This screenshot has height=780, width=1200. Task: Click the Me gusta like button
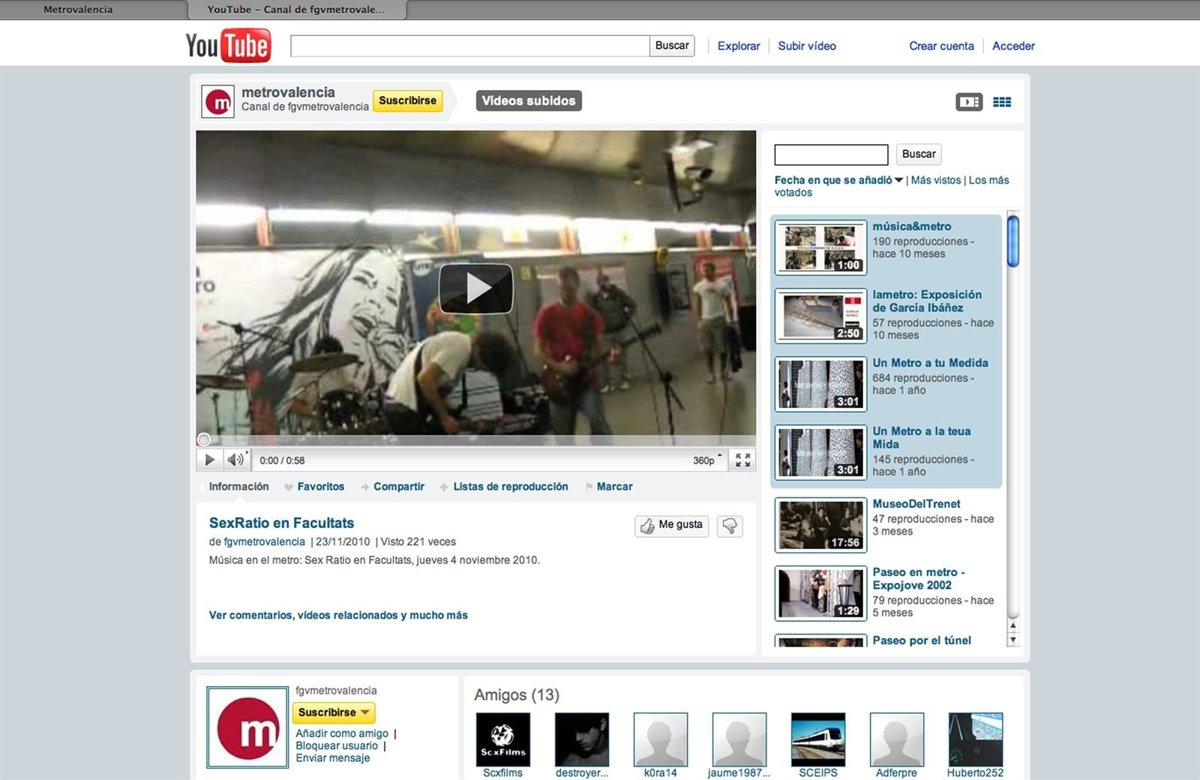point(671,525)
